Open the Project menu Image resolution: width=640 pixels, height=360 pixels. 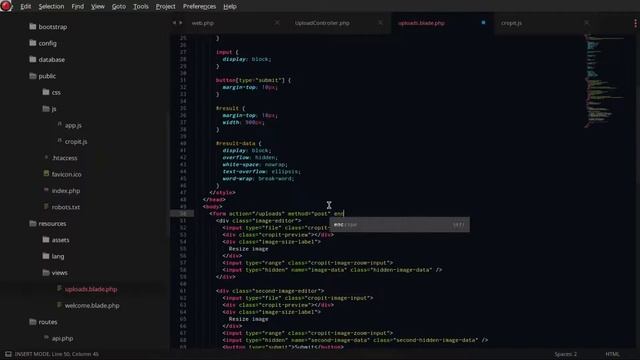165,7
